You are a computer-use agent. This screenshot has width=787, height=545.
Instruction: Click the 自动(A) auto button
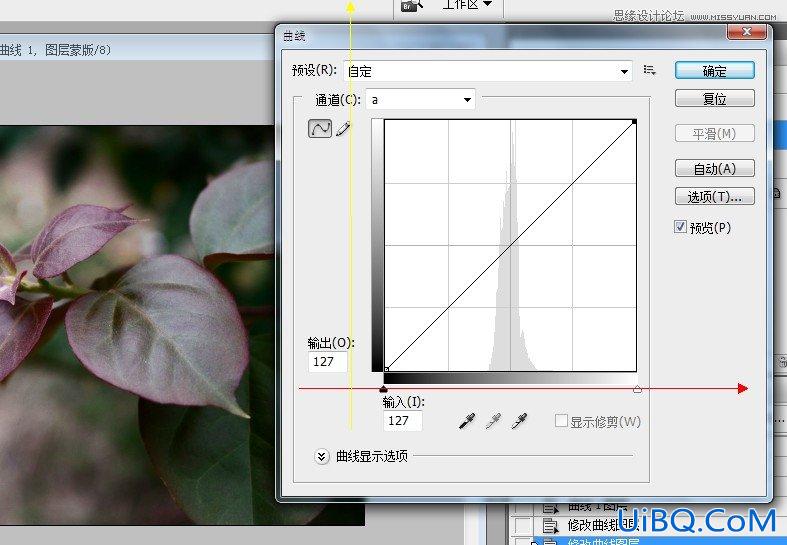click(714, 168)
